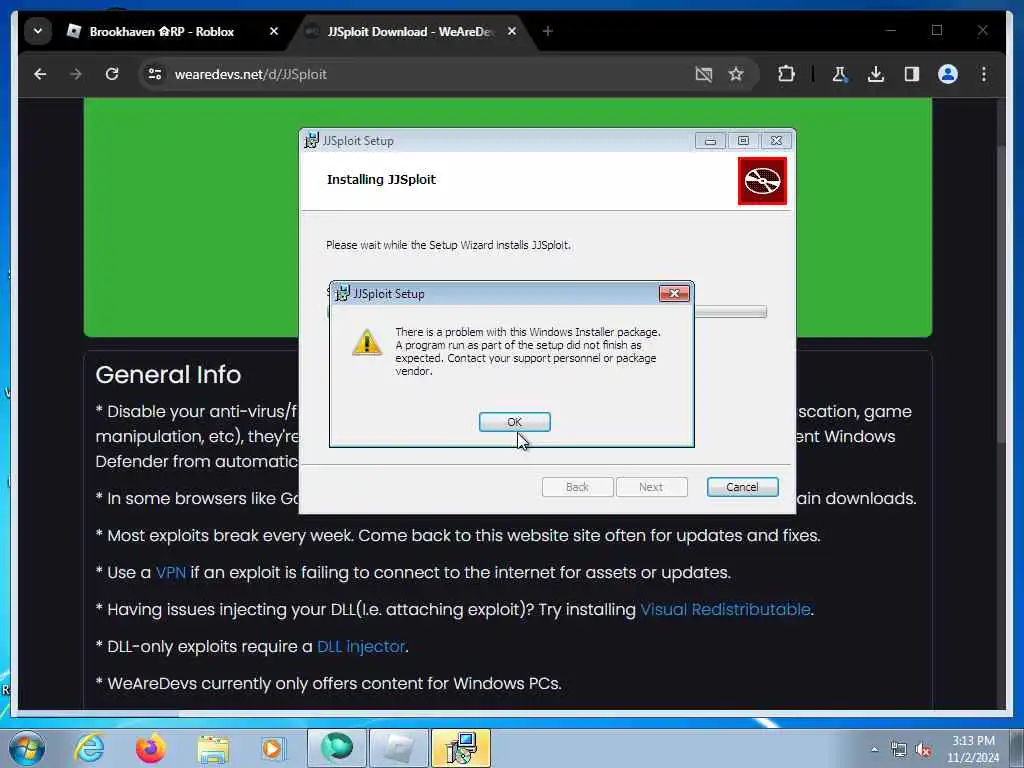This screenshot has width=1024, height=768.
Task: Close the JJSploit Download tab
Action: coord(512,31)
